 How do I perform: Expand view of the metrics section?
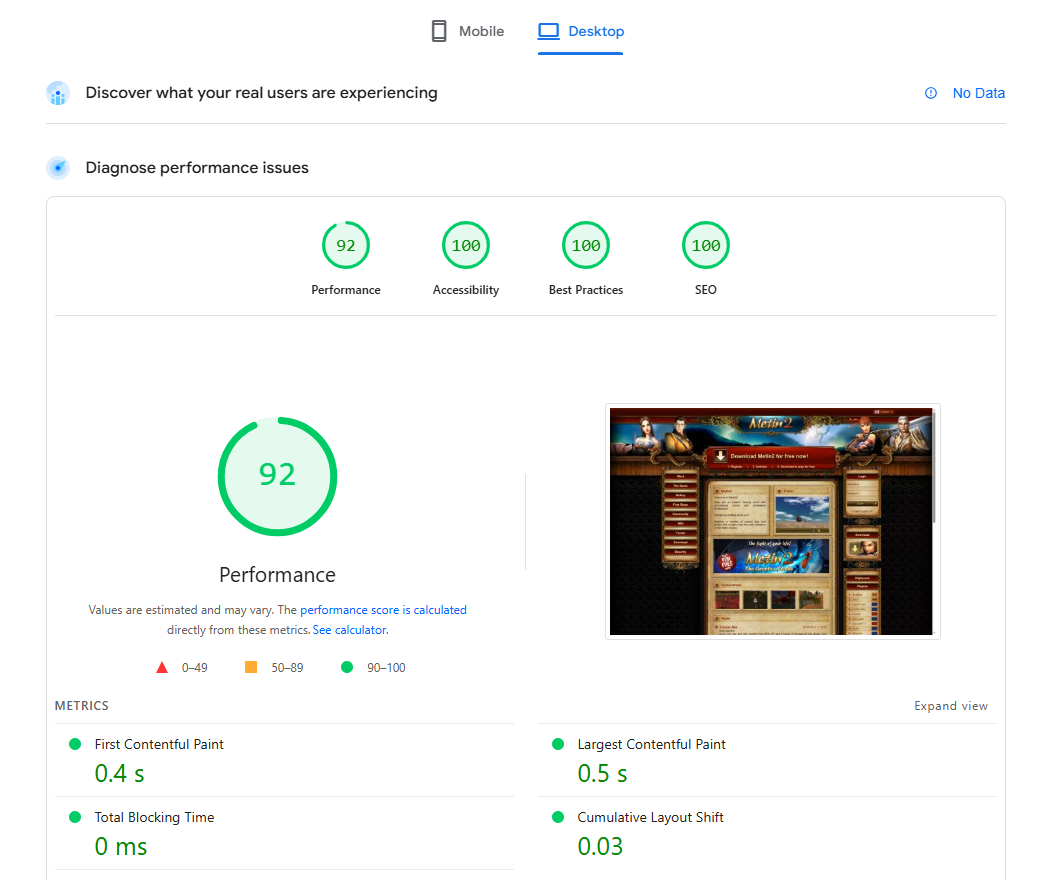click(x=950, y=706)
